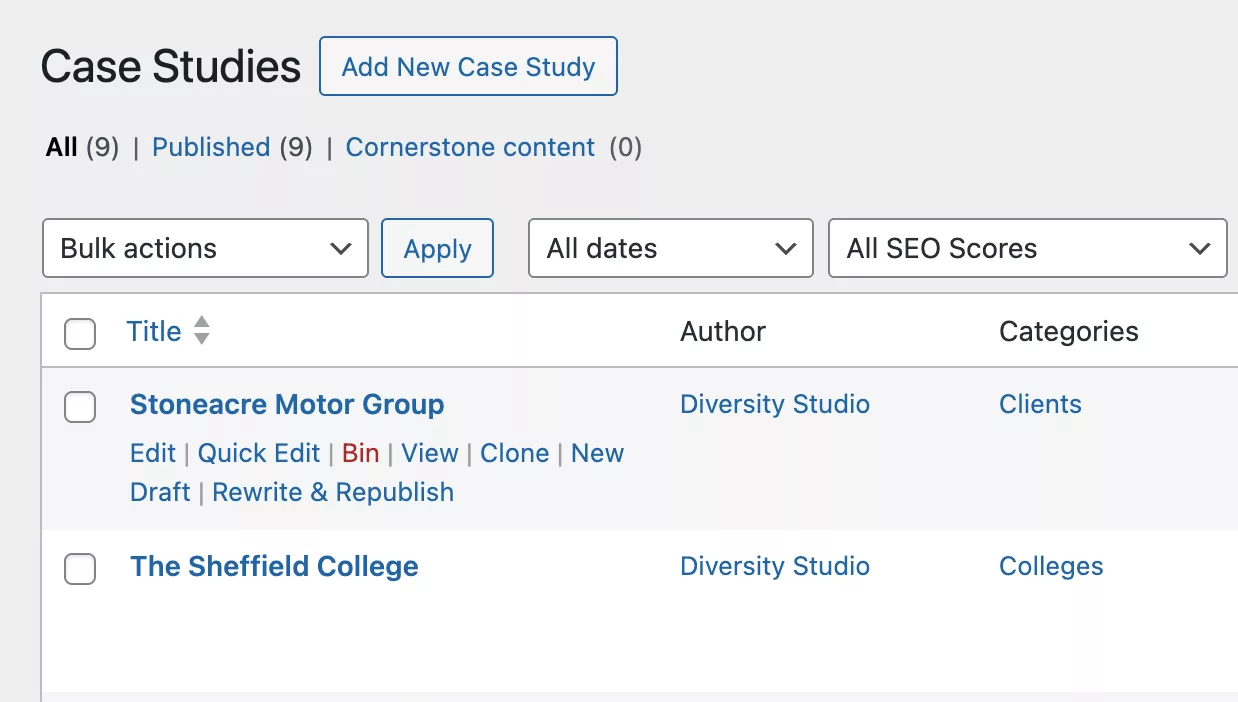Viewport: 1238px width, 702px height.
Task: Click the Categories column header
Action: pos(1069,331)
